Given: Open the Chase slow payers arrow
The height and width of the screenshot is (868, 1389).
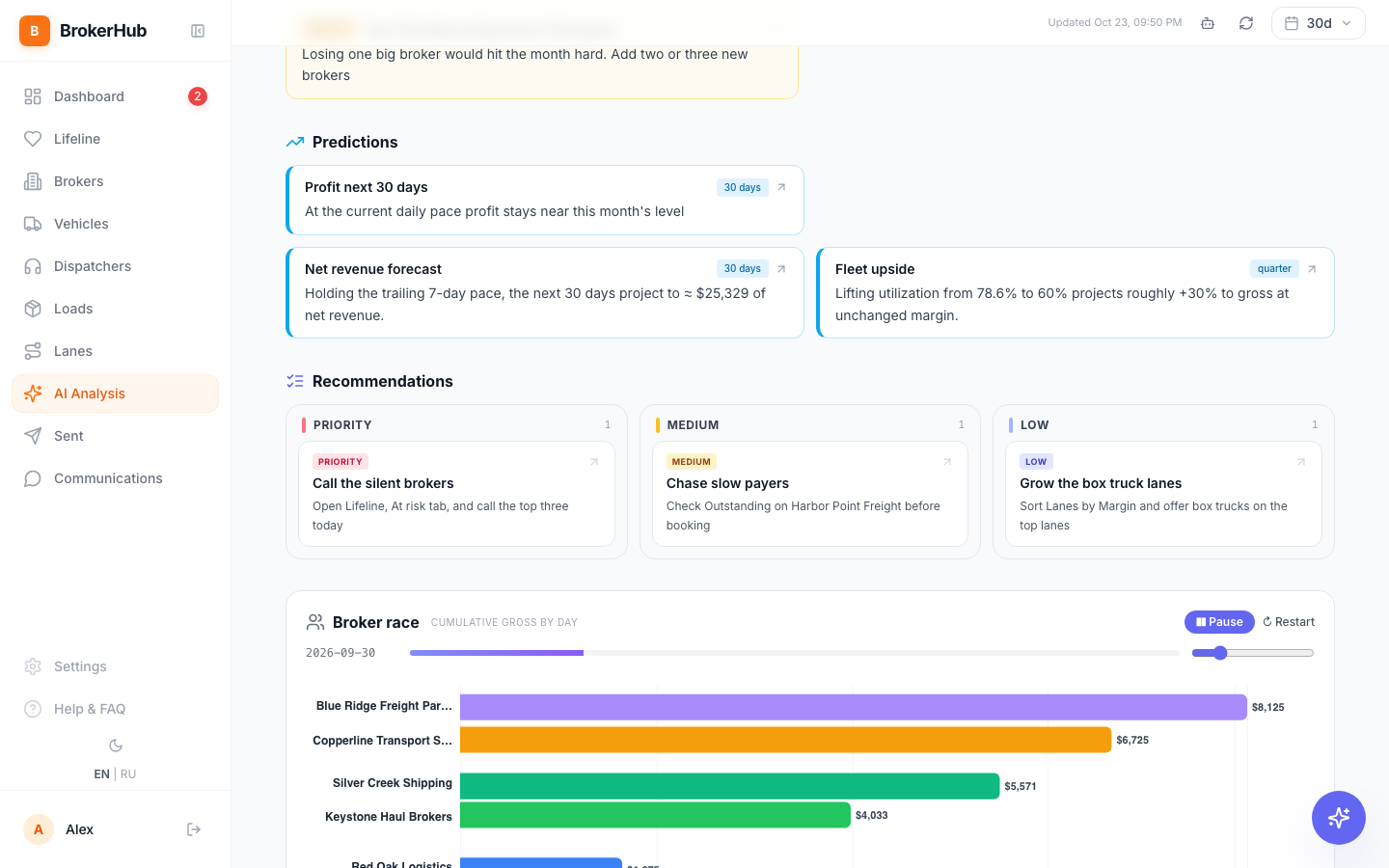Looking at the screenshot, I should click(947, 462).
